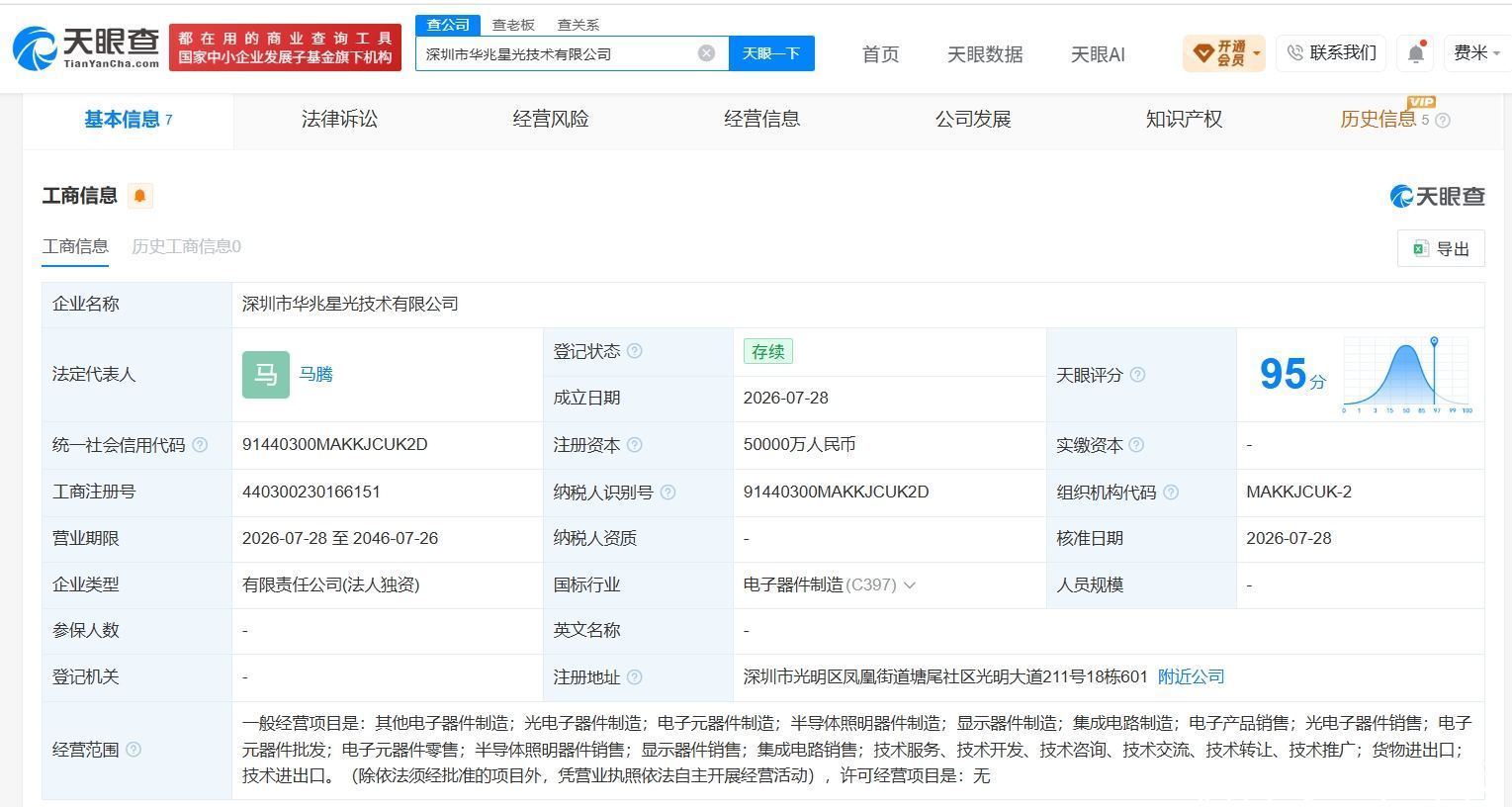Open the 基本信息 tab

pyautogui.click(x=128, y=120)
